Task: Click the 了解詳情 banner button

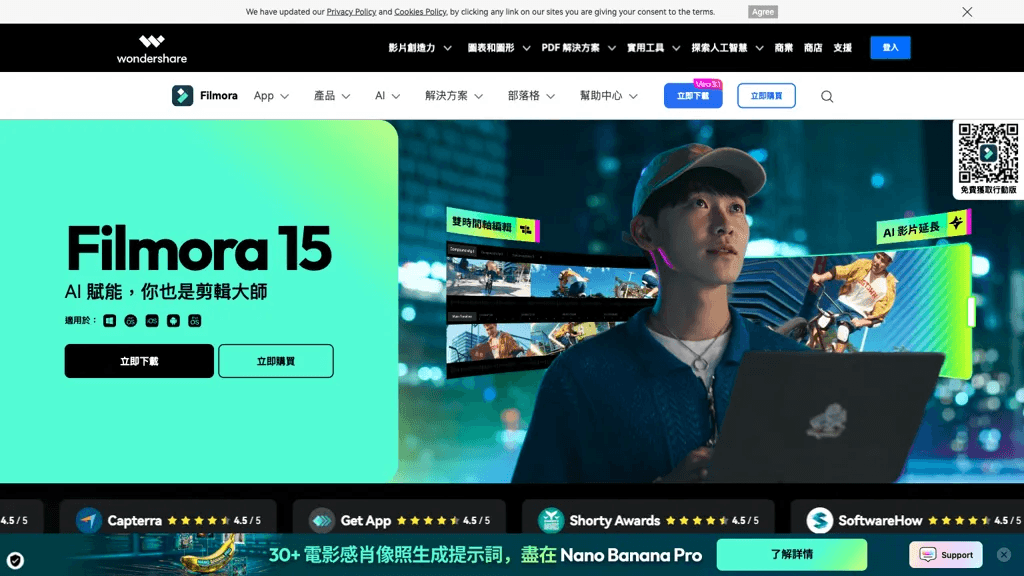Action: click(792, 554)
